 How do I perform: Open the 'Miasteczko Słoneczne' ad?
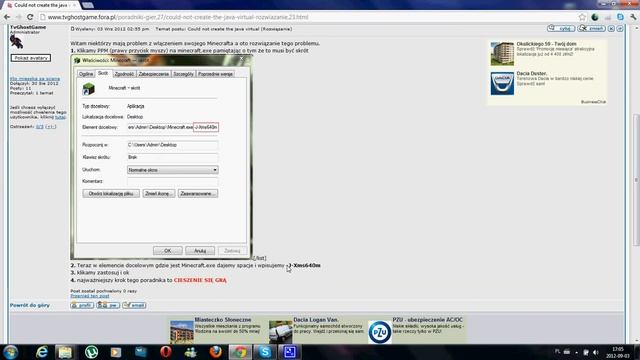[223, 320]
